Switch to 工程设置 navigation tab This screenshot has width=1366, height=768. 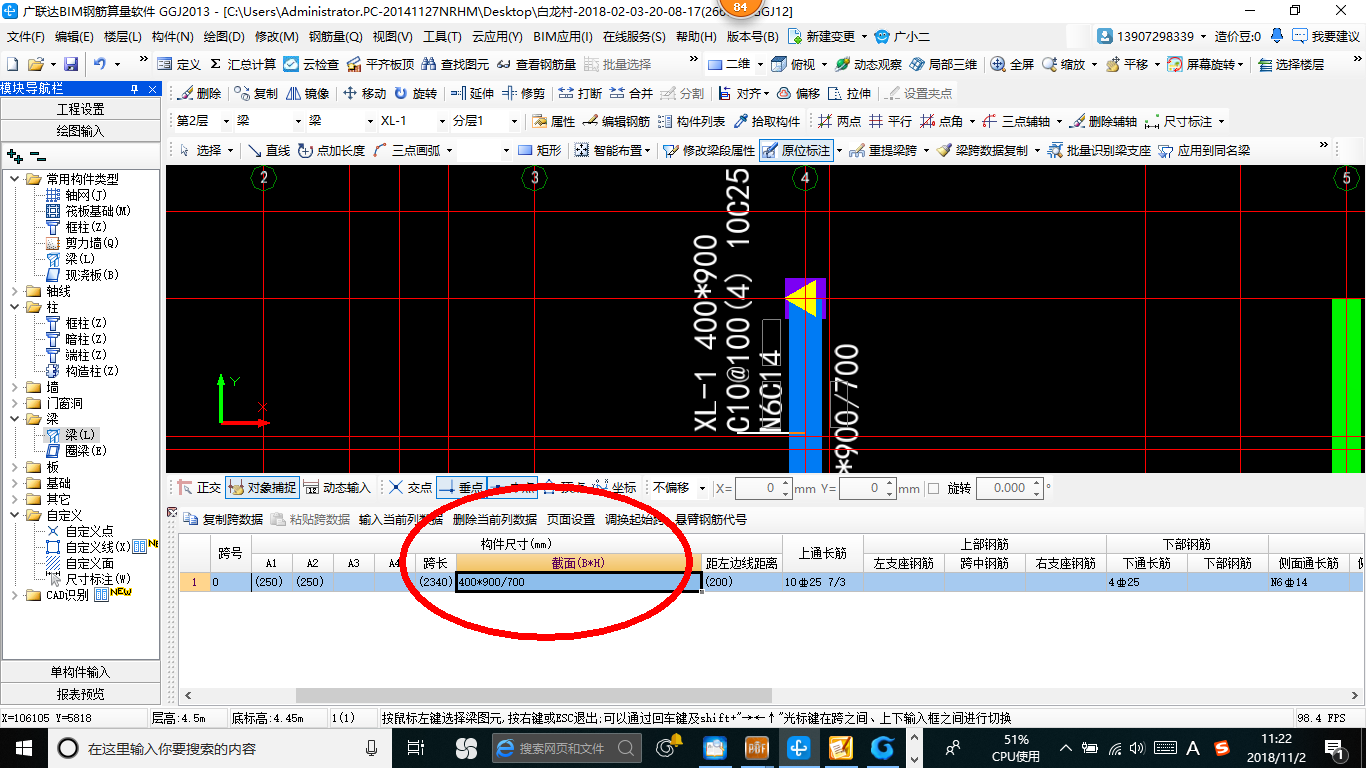80,109
